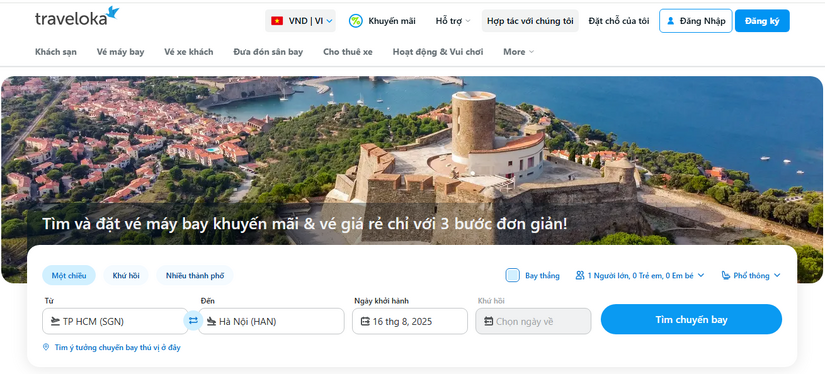Viewport: 825px width, 374px height.
Task: Open Khách sạn section
Action: [x=56, y=52]
